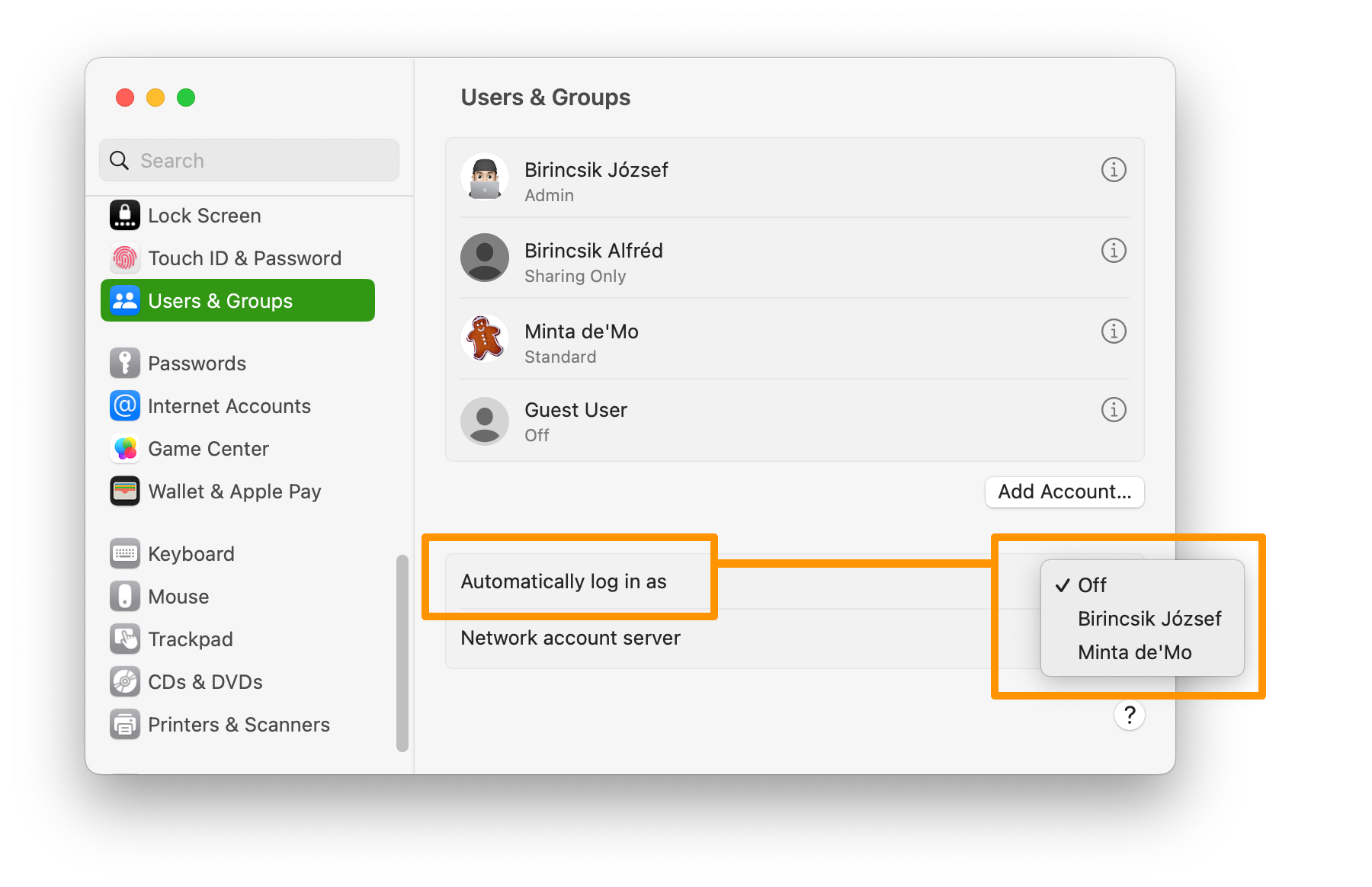Open Trackpad settings
Screen dimensions: 1372x887
point(238,639)
